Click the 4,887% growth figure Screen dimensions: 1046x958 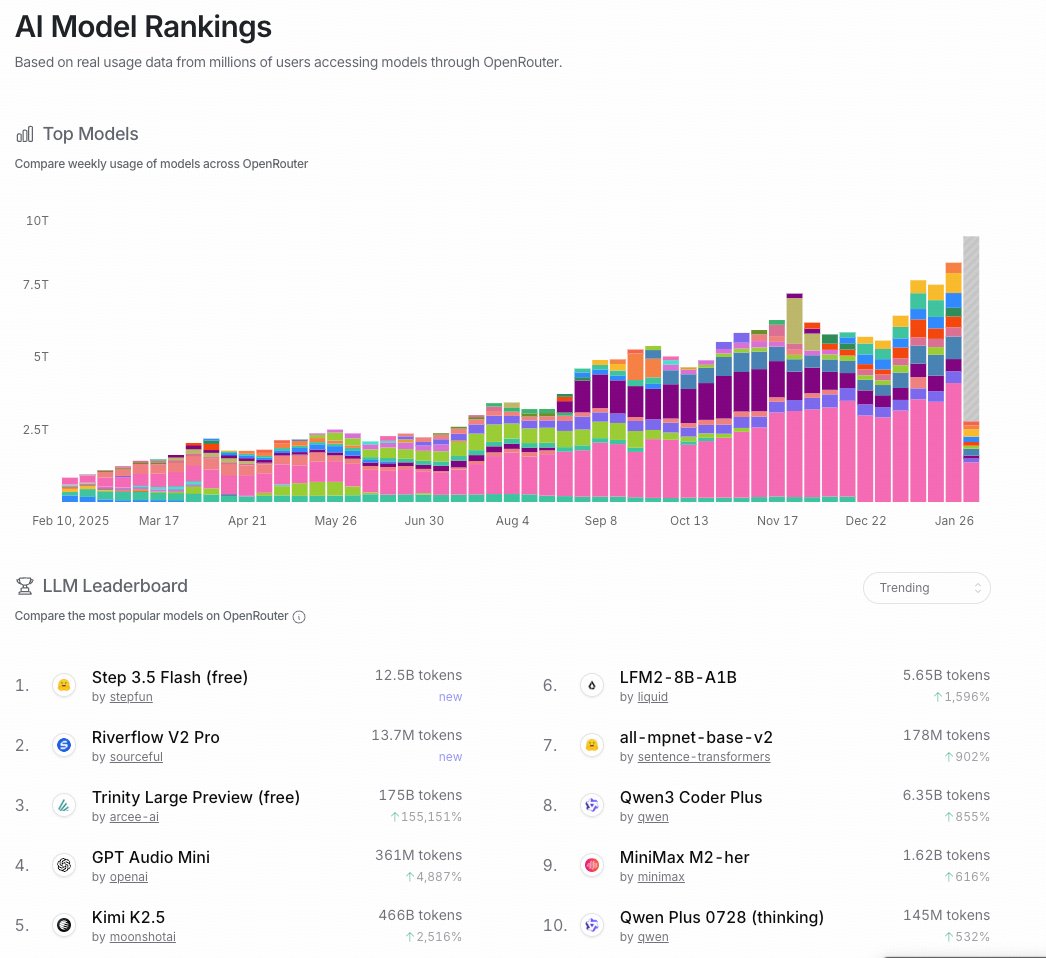click(434, 877)
